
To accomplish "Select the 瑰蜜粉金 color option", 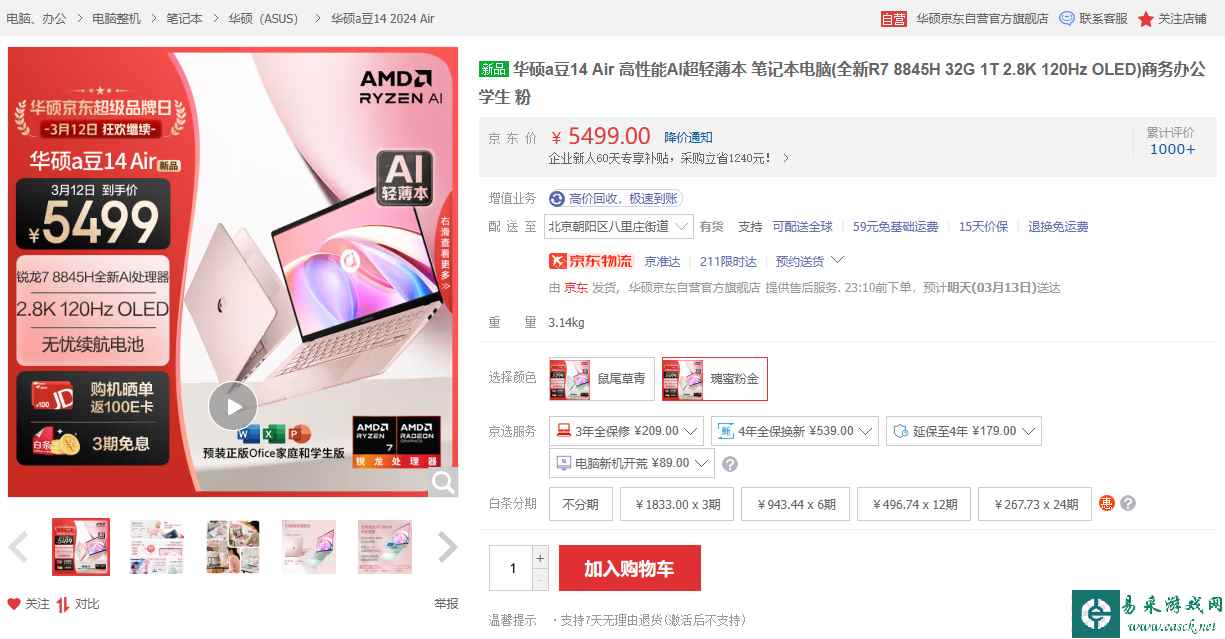I will click(x=715, y=379).
